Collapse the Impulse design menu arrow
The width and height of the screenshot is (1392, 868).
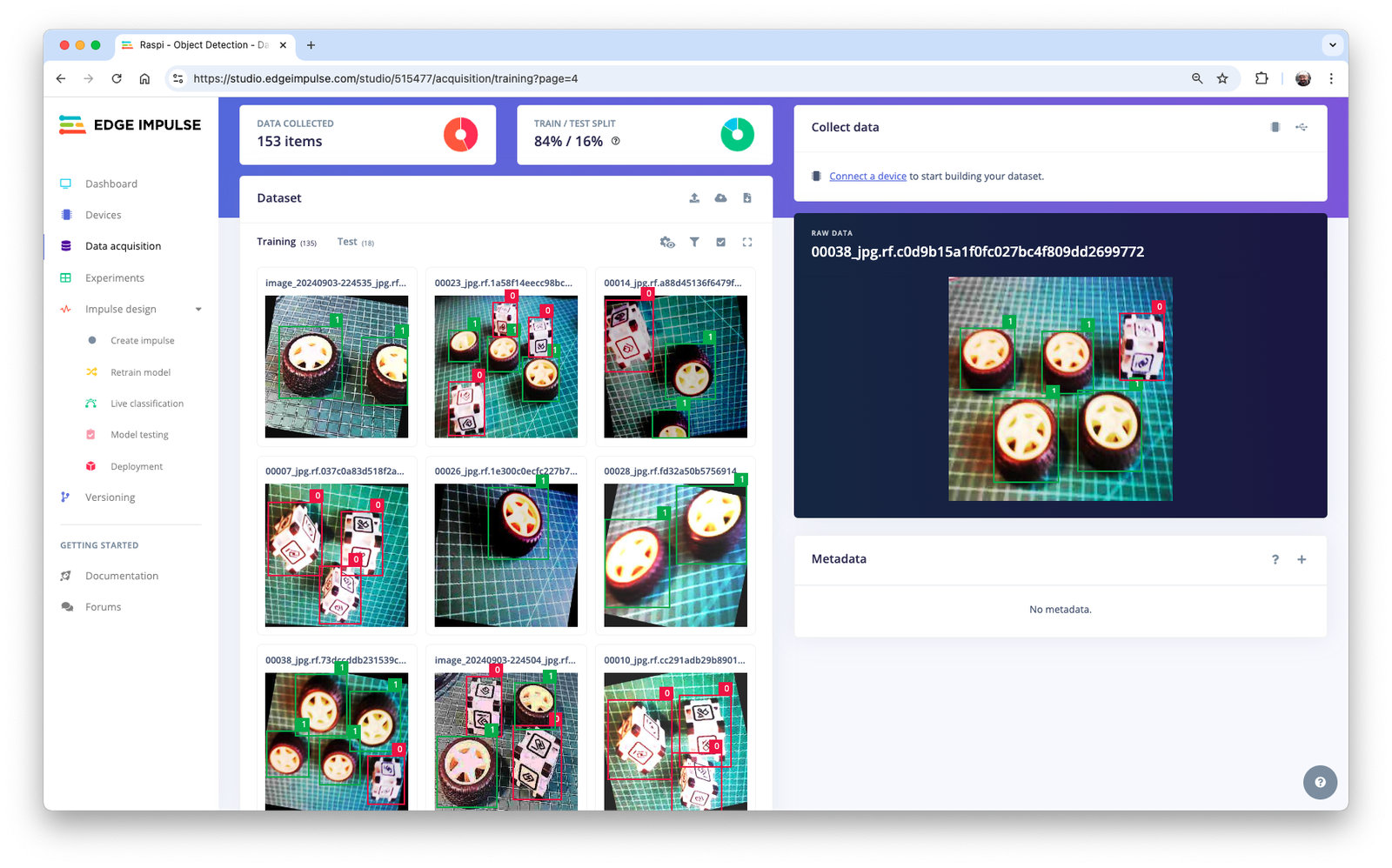click(x=198, y=310)
